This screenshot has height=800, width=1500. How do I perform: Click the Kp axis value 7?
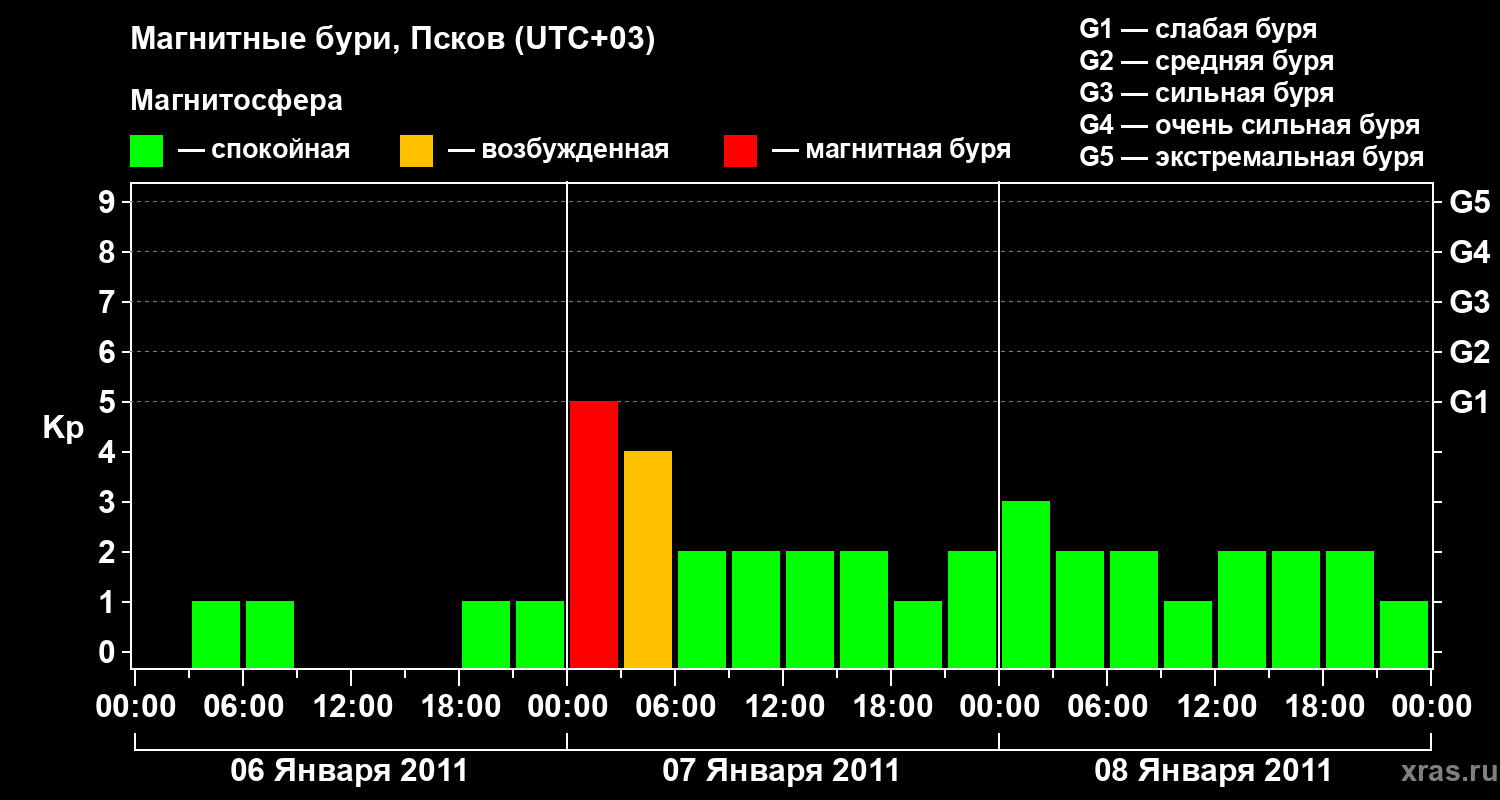[108, 302]
